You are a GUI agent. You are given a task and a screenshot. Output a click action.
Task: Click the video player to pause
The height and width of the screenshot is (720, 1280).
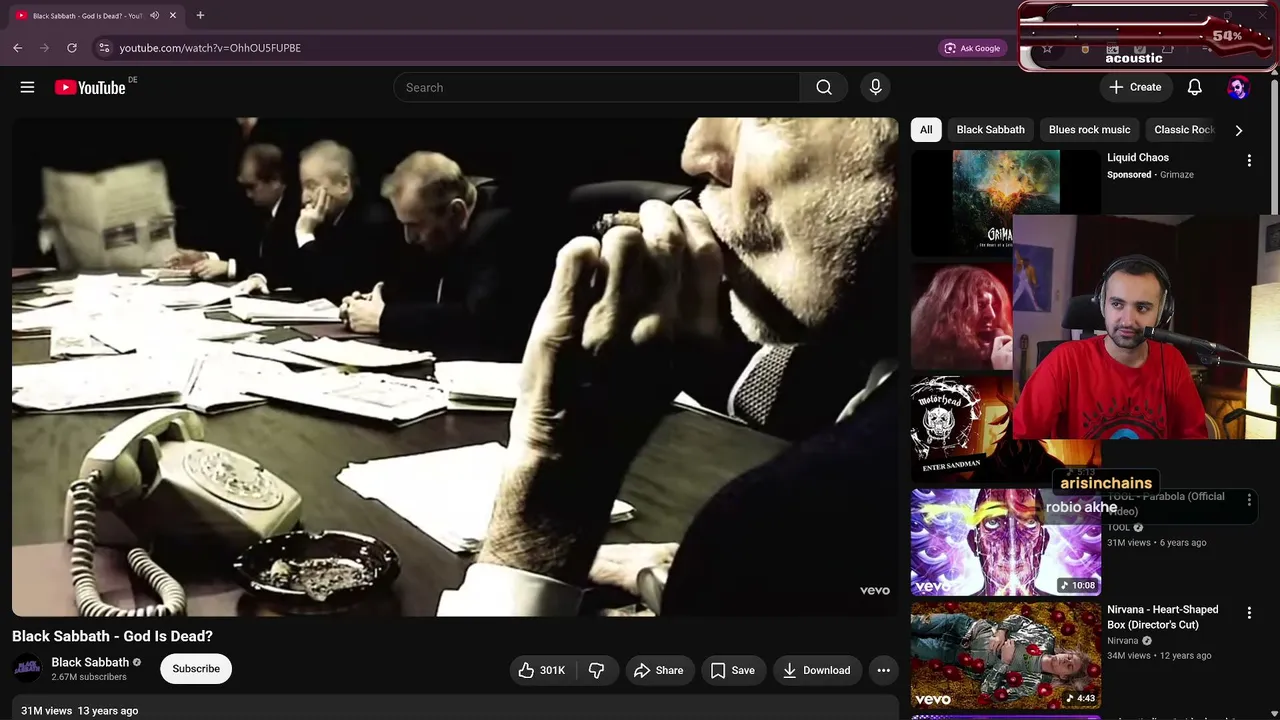(455, 366)
